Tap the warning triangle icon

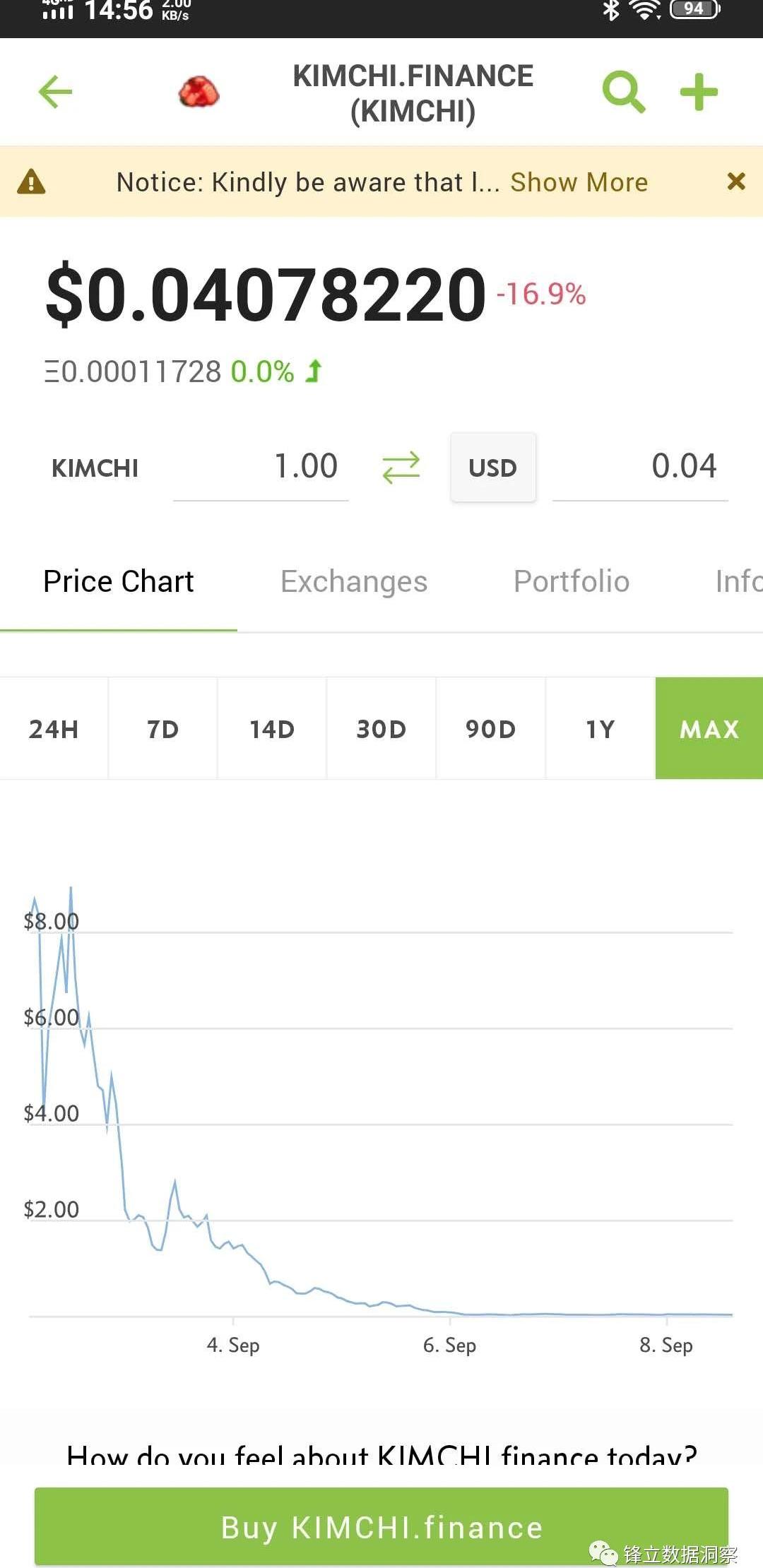(31, 182)
